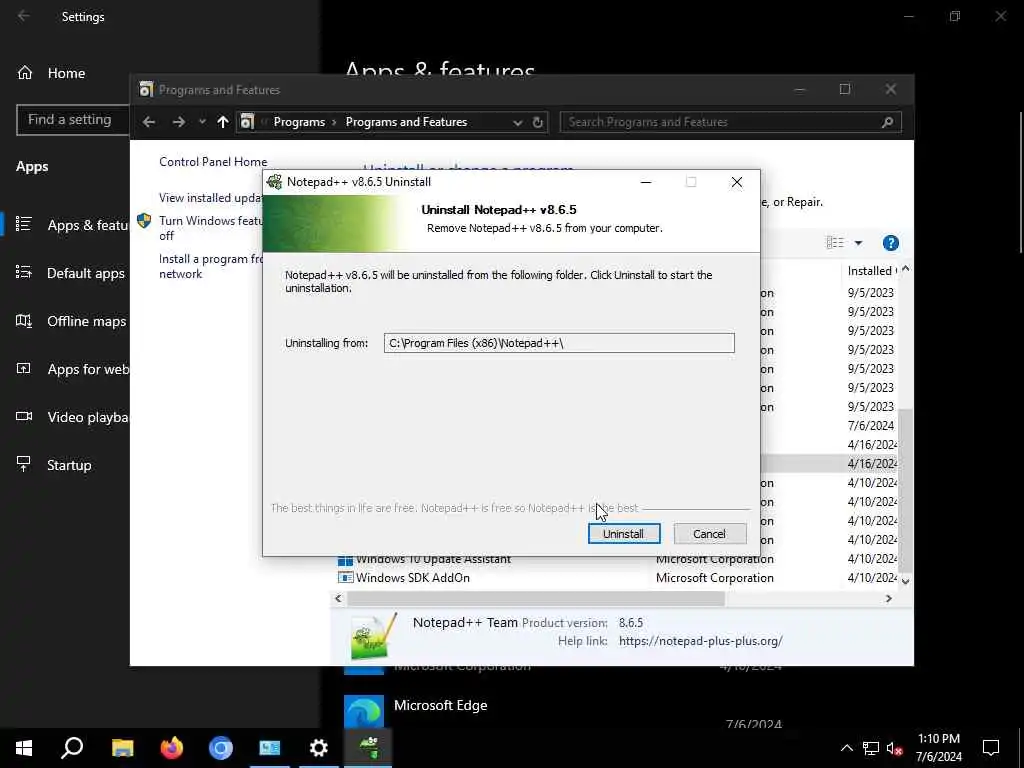This screenshot has height=768, width=1024.
Task: Open the clock and calendar flyout
Action: (x=938, y=748)
